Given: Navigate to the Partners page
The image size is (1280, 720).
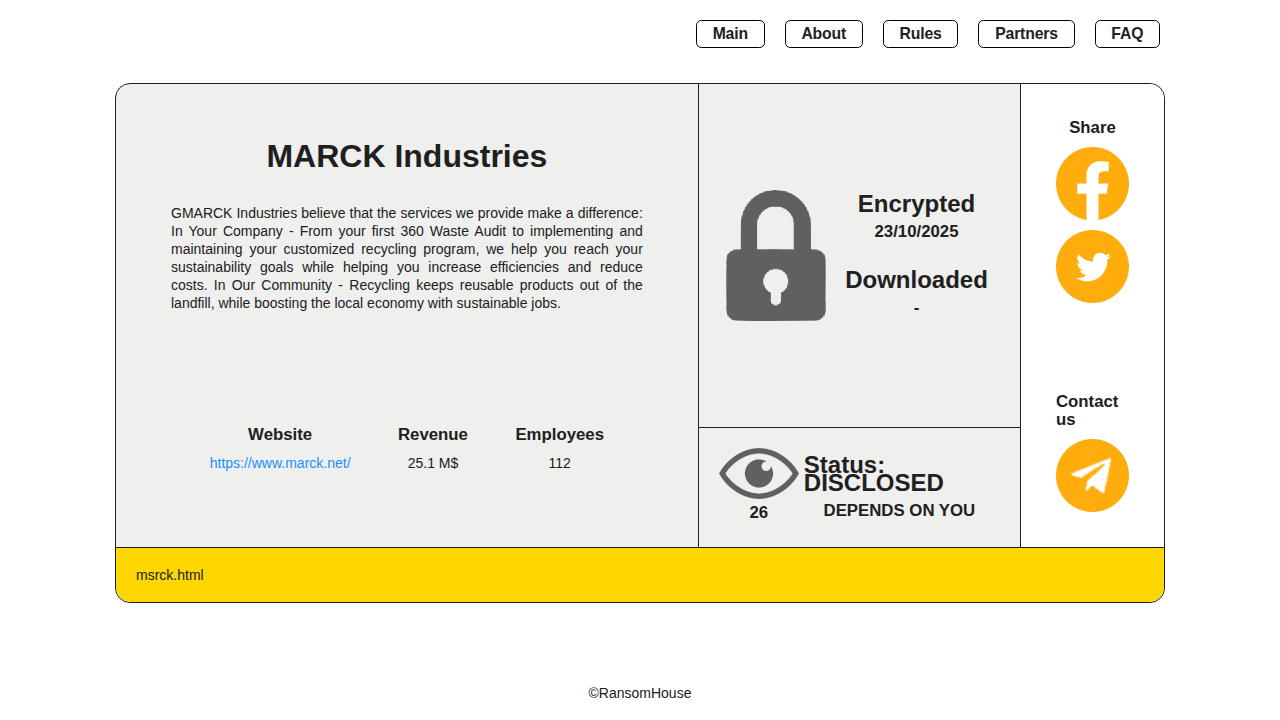Looking at the screenshot, I should pos(1026,34).
